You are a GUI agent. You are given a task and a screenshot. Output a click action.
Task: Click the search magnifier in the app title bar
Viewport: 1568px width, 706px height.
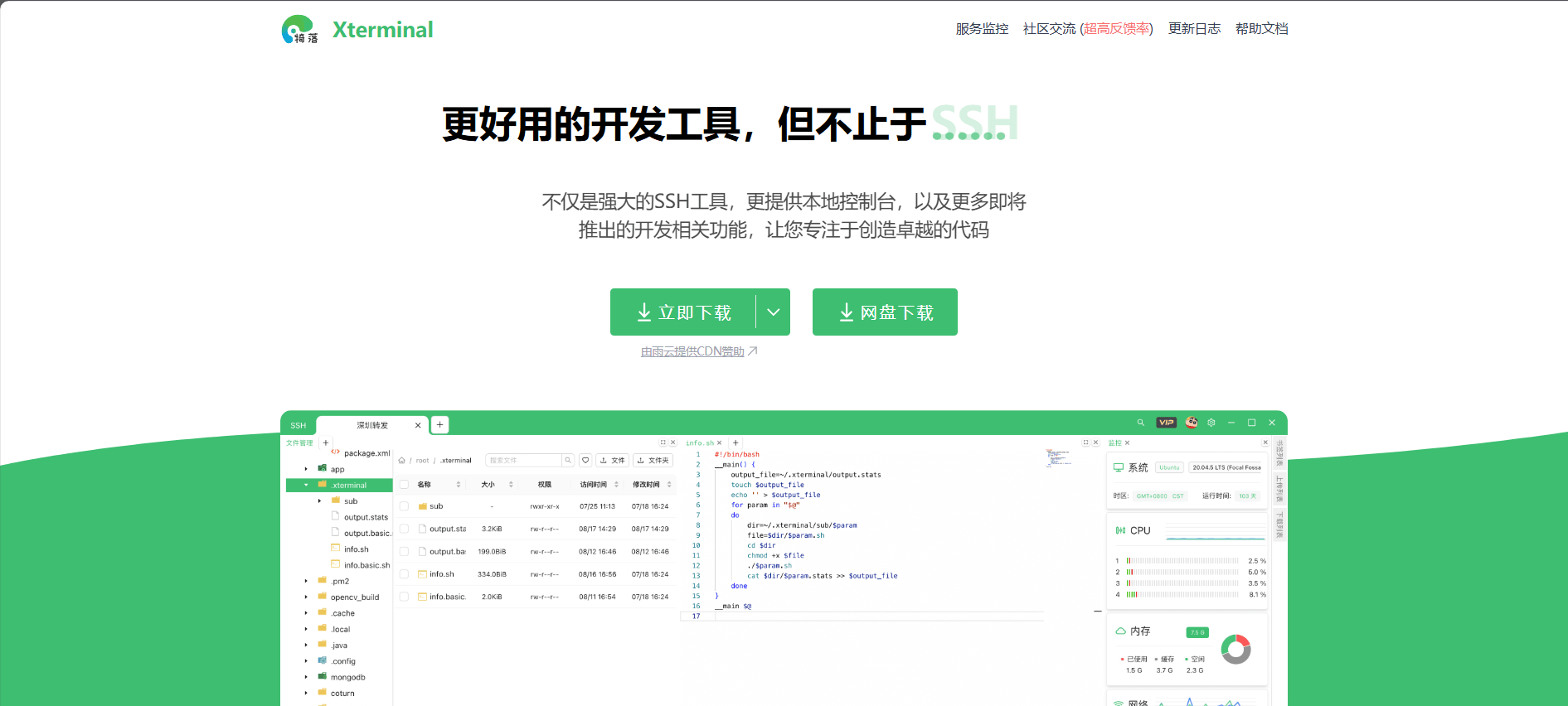click(x=1140, y=423)
